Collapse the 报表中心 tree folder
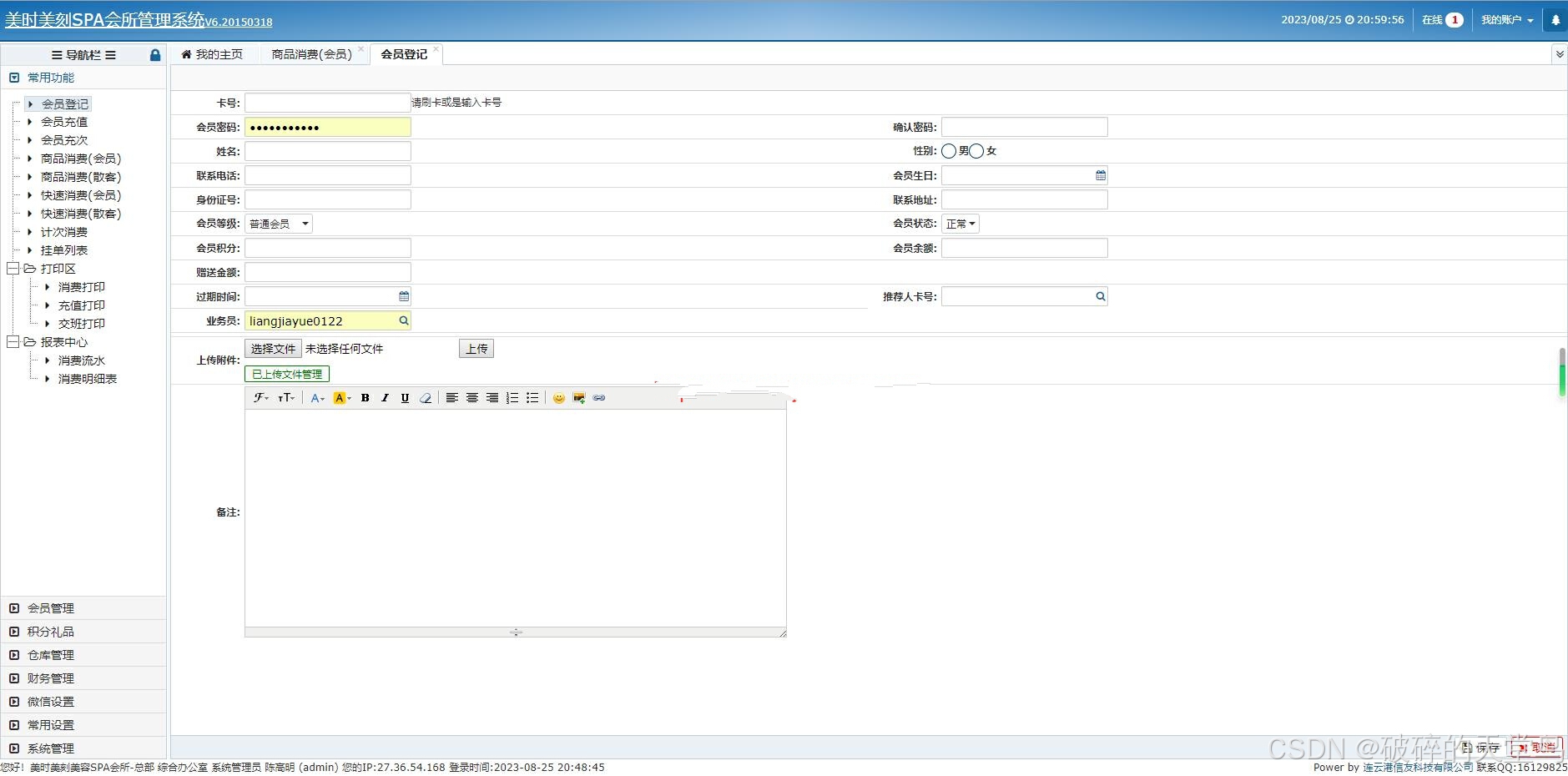 click(x=13, y=342)
